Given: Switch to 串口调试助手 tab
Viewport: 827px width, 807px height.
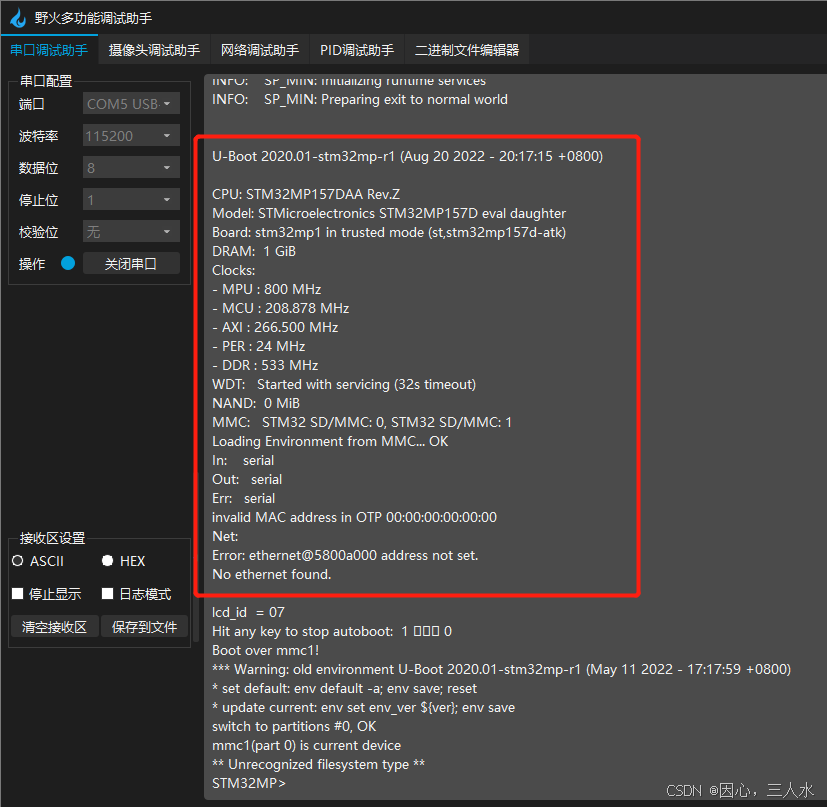Looking at the screenshot, I should pyautogui.click(x=49, y=50).
